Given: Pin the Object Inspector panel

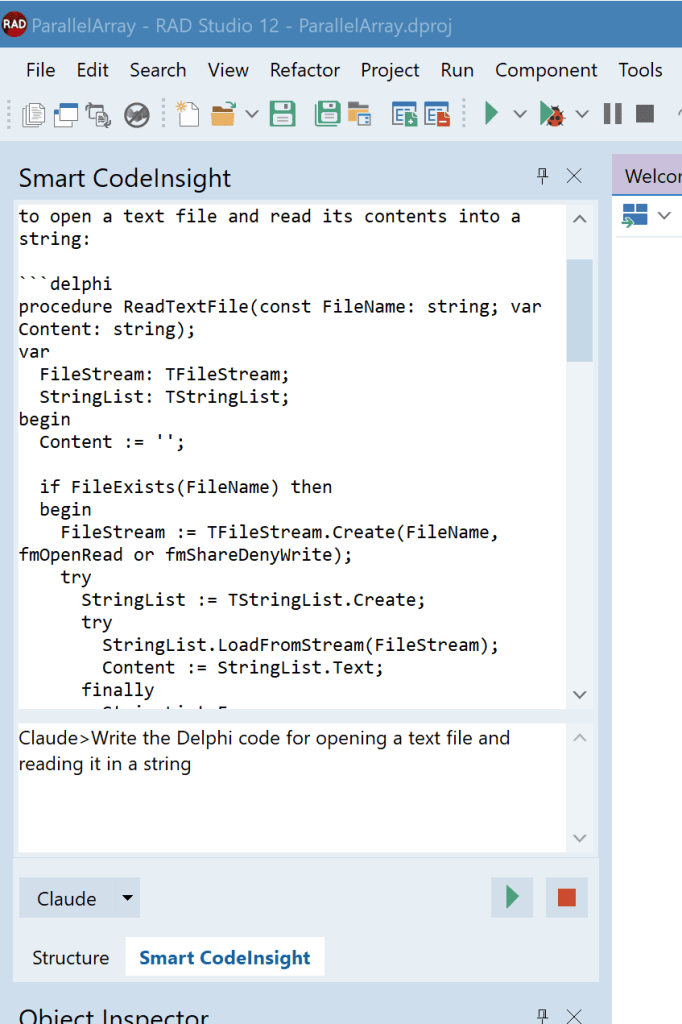Looking at the screenshot, I should [543, 1016].
